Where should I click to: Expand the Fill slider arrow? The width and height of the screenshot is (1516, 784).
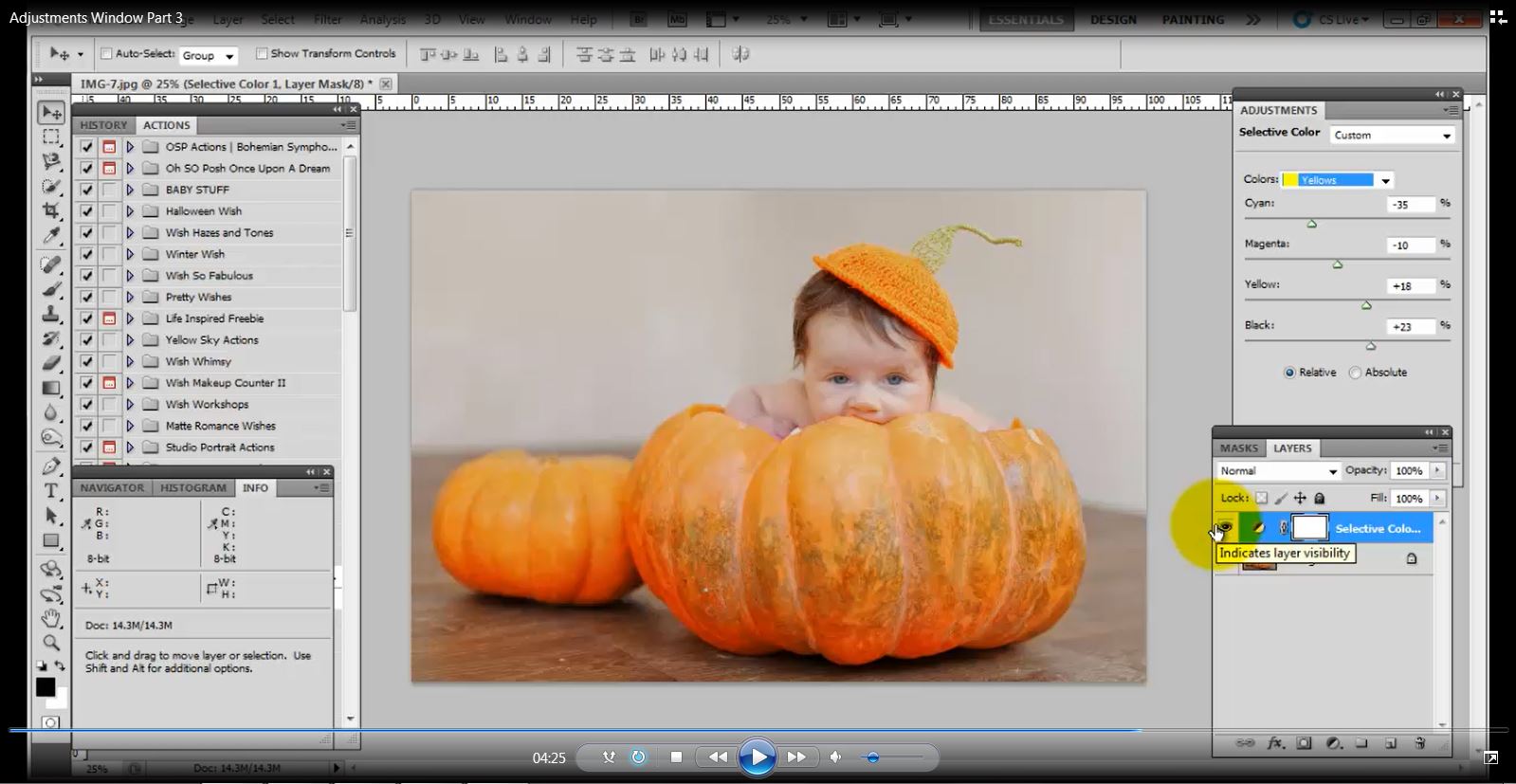[1438, 499]
